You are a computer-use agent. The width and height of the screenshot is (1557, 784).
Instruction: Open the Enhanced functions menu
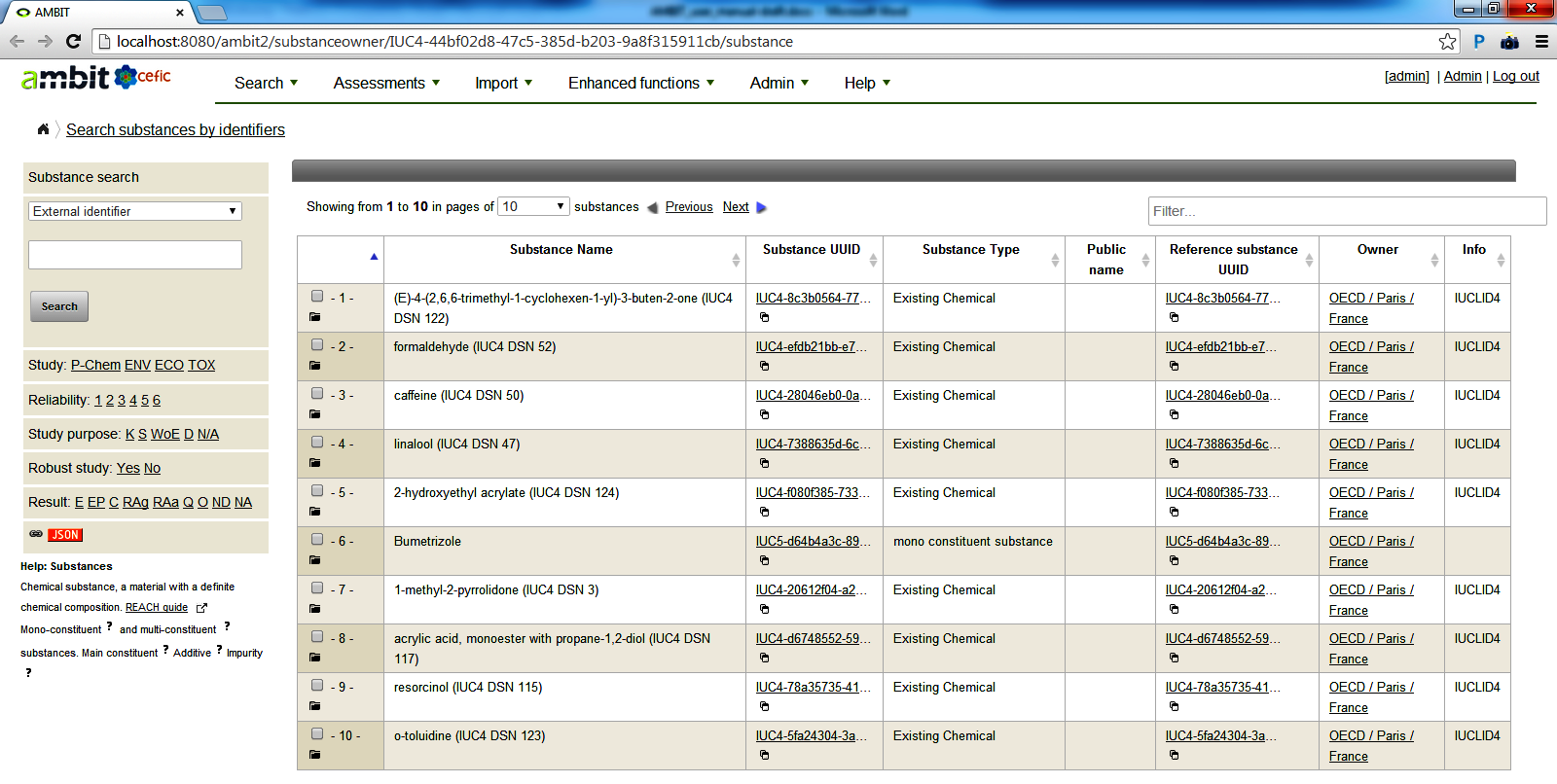coord(641,83)
